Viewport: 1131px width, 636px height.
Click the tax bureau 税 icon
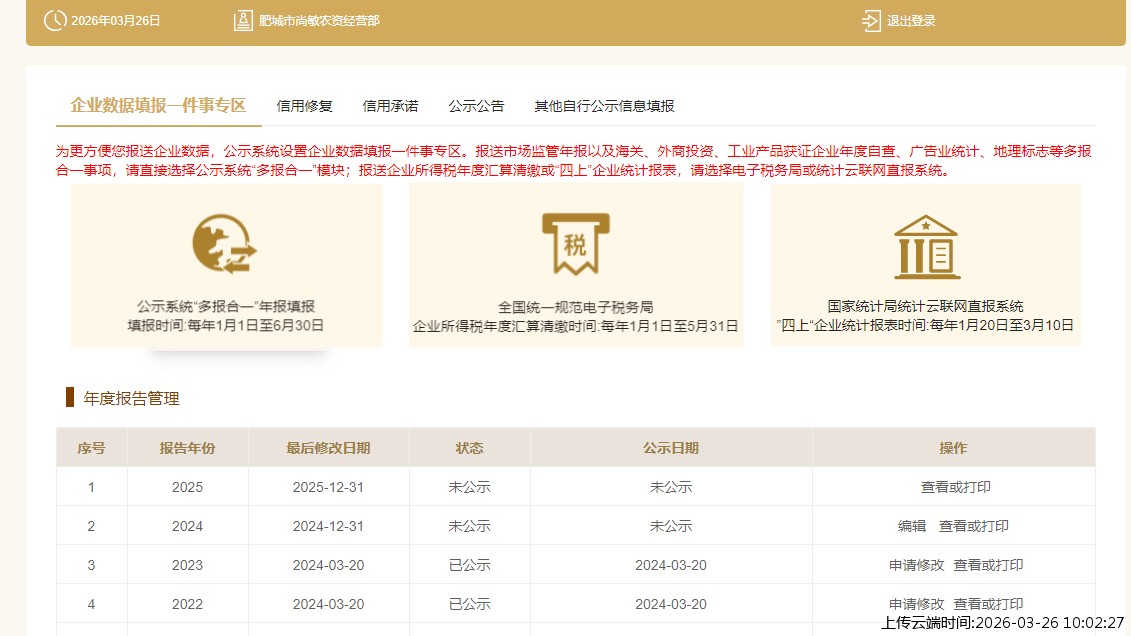(575, 243)
